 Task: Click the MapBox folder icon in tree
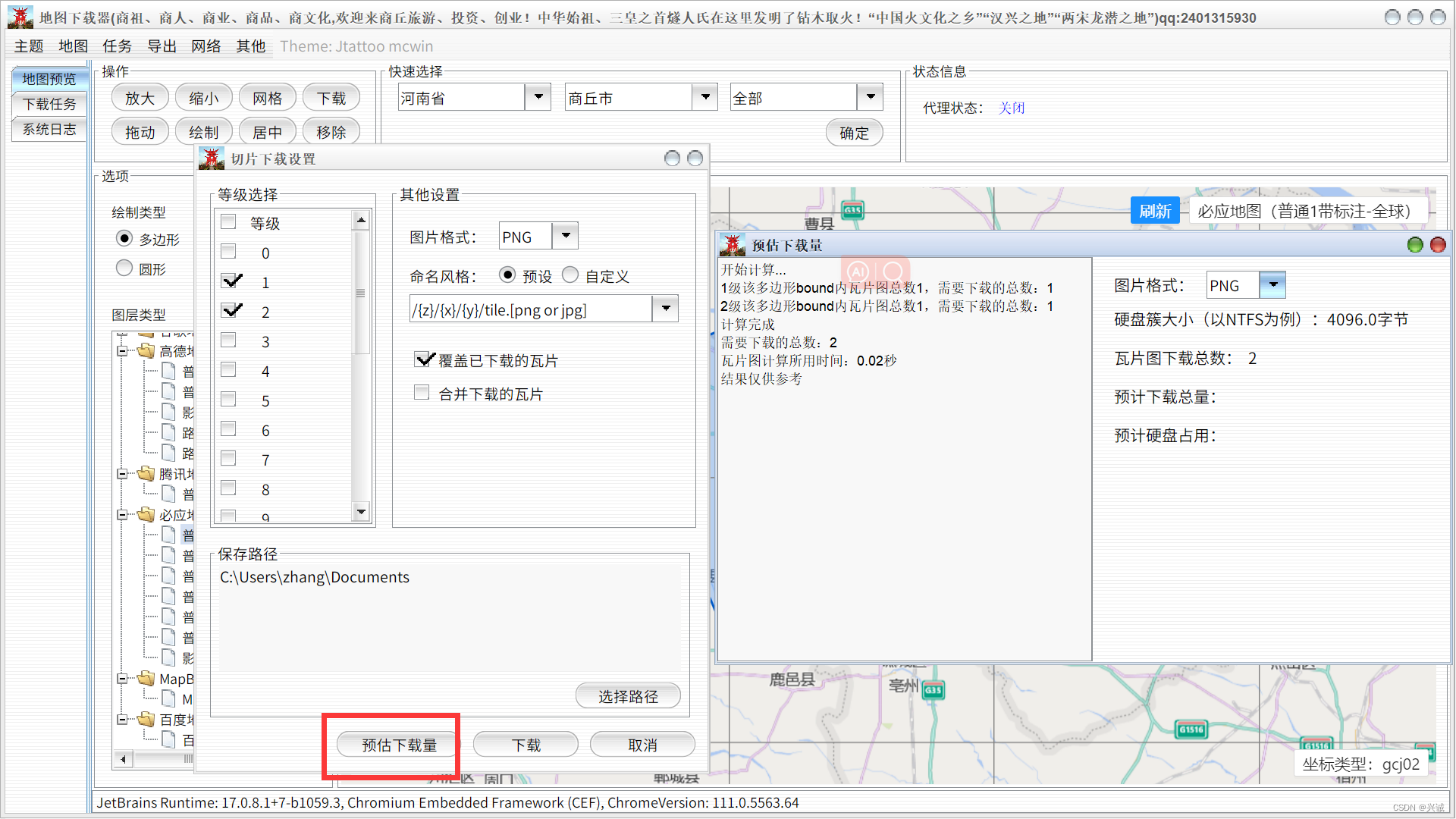[146, 679]
